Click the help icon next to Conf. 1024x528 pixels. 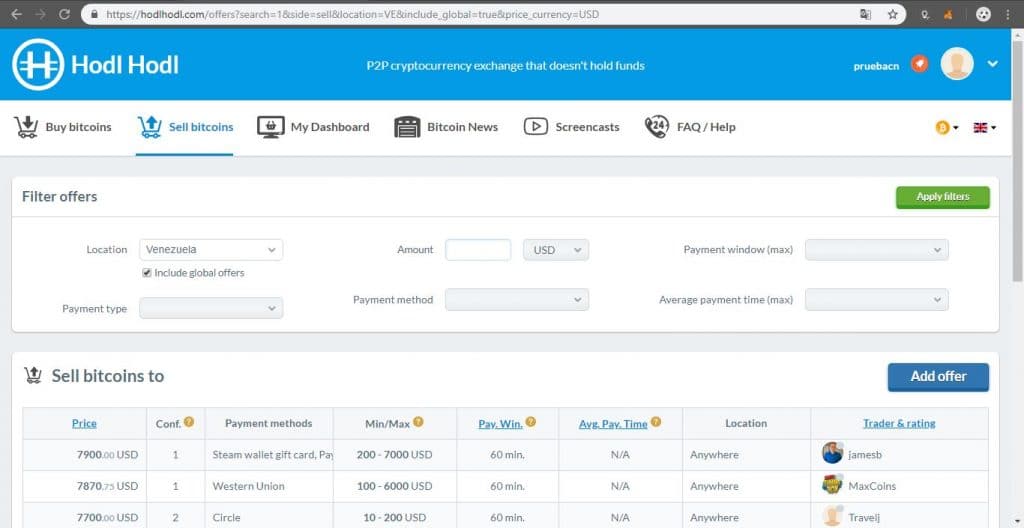(x=189, y=422)
